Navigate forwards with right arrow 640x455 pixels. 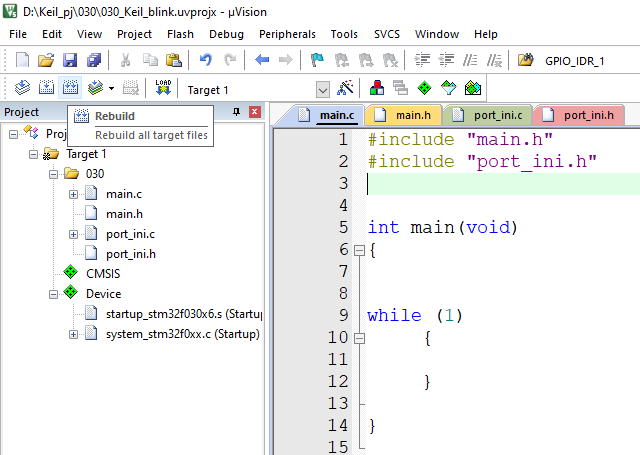tap(286, 60)
